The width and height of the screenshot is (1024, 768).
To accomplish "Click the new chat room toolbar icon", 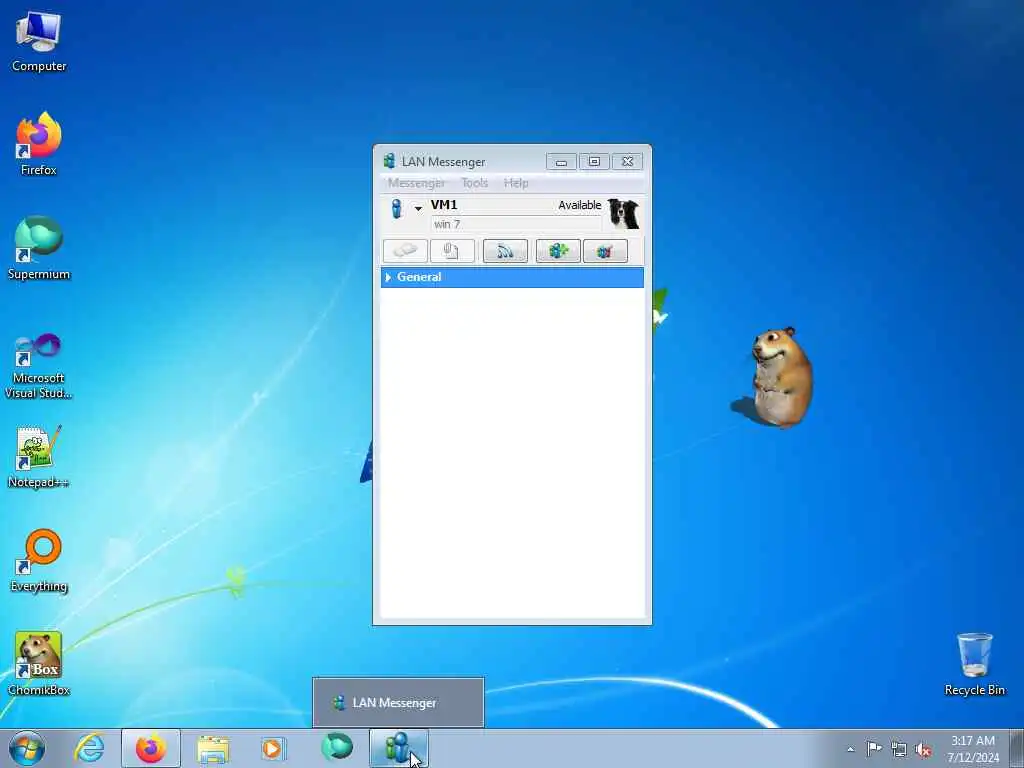I will click(558, 251).
